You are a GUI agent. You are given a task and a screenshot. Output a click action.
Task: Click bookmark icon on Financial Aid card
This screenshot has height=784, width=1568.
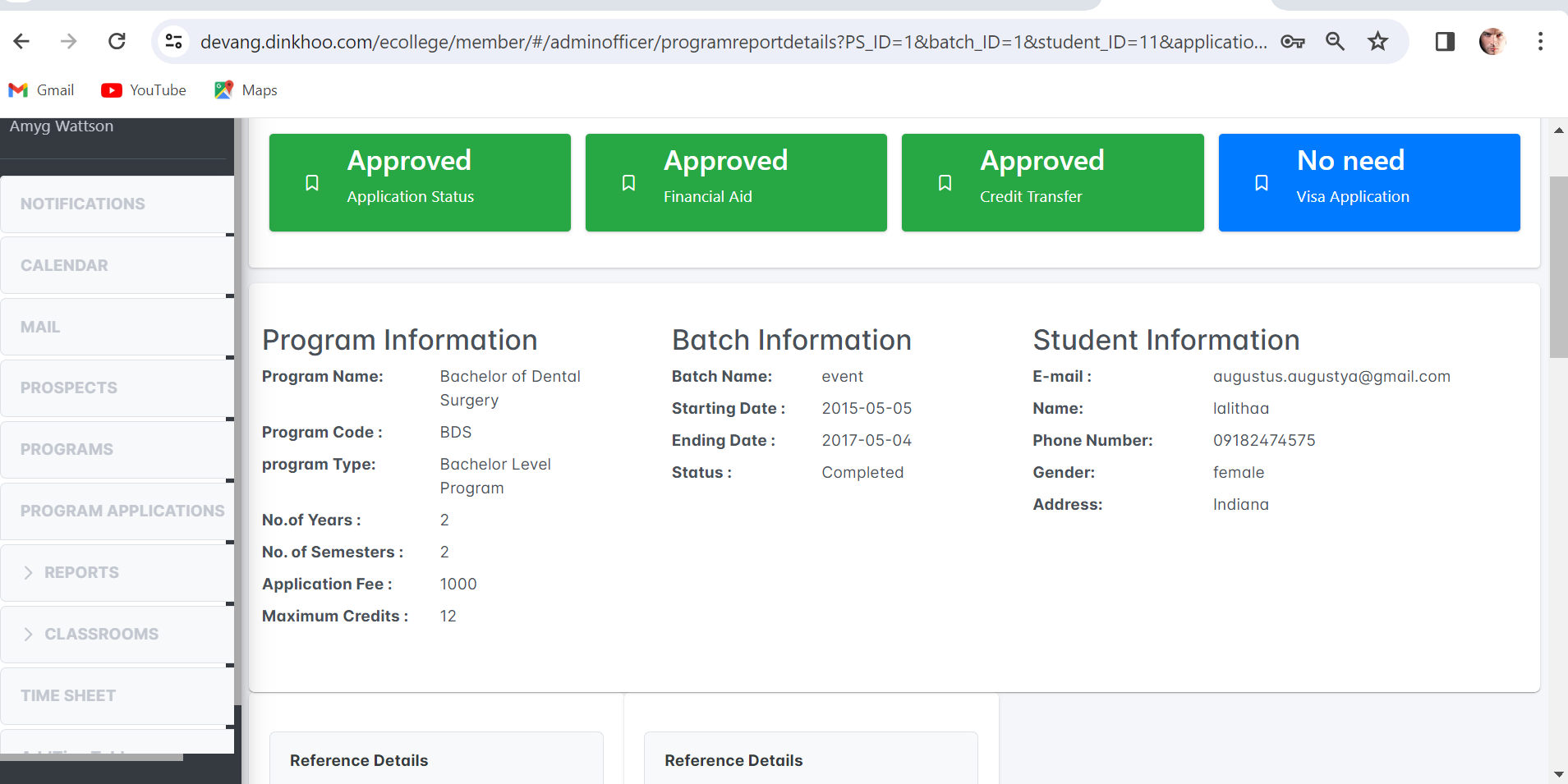(x=628, y=182)
